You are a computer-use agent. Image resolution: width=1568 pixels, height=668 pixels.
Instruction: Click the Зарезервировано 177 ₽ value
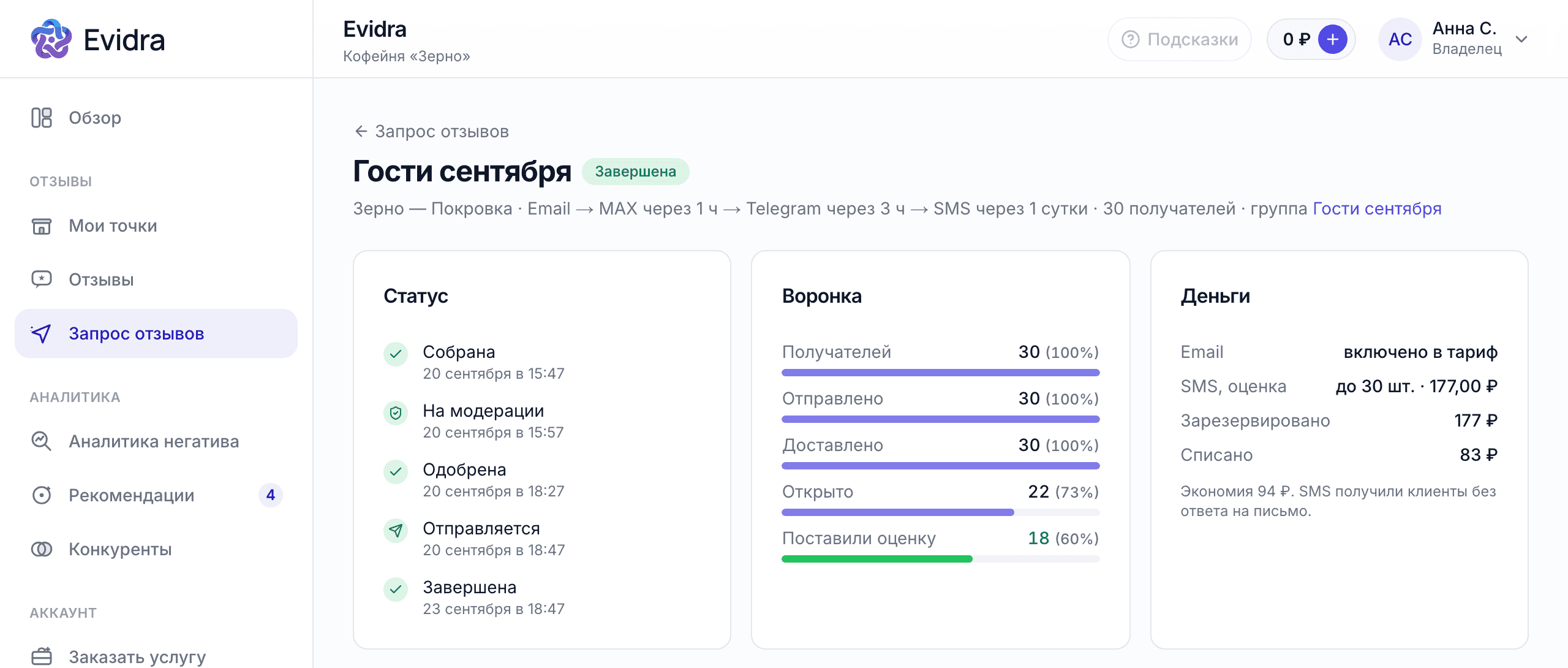pyautogui.click(x=1476, y=421)
